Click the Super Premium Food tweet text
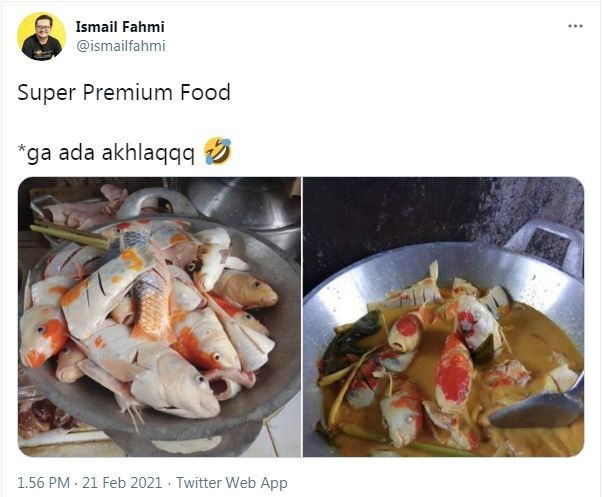Image resolution: width=602 pixels, height=497 pixels. 124,92
